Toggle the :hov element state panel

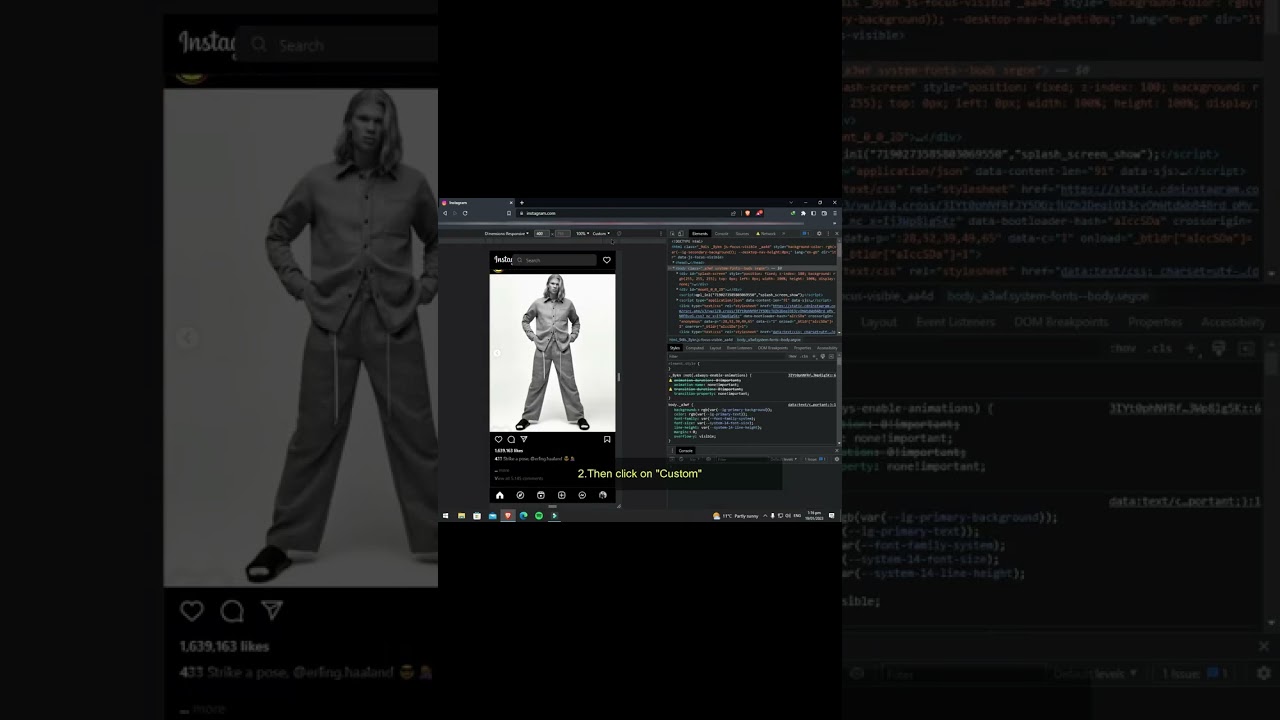pos(793,356)
